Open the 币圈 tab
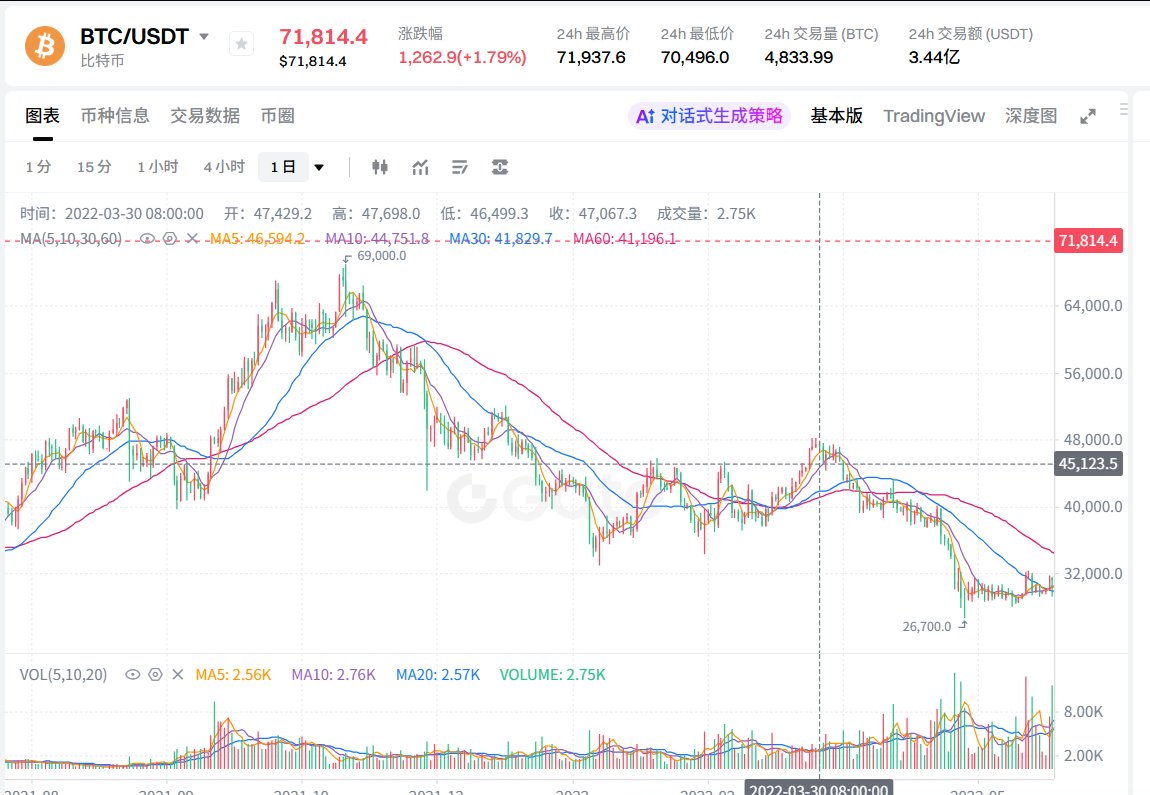This screenshot has width=1150, height=795. click(x=277, y=116)
